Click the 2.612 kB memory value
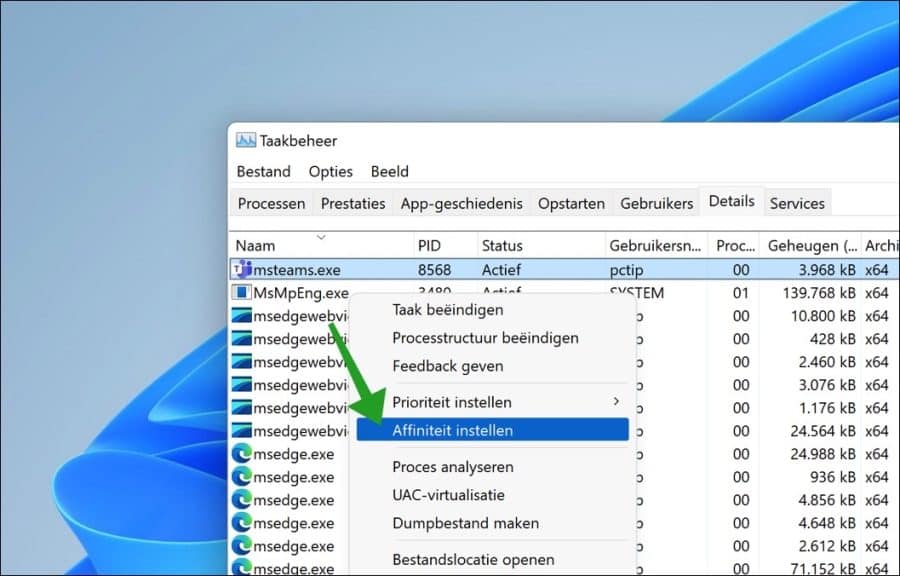This screenshot has height=576, width=900. [827, 546]
